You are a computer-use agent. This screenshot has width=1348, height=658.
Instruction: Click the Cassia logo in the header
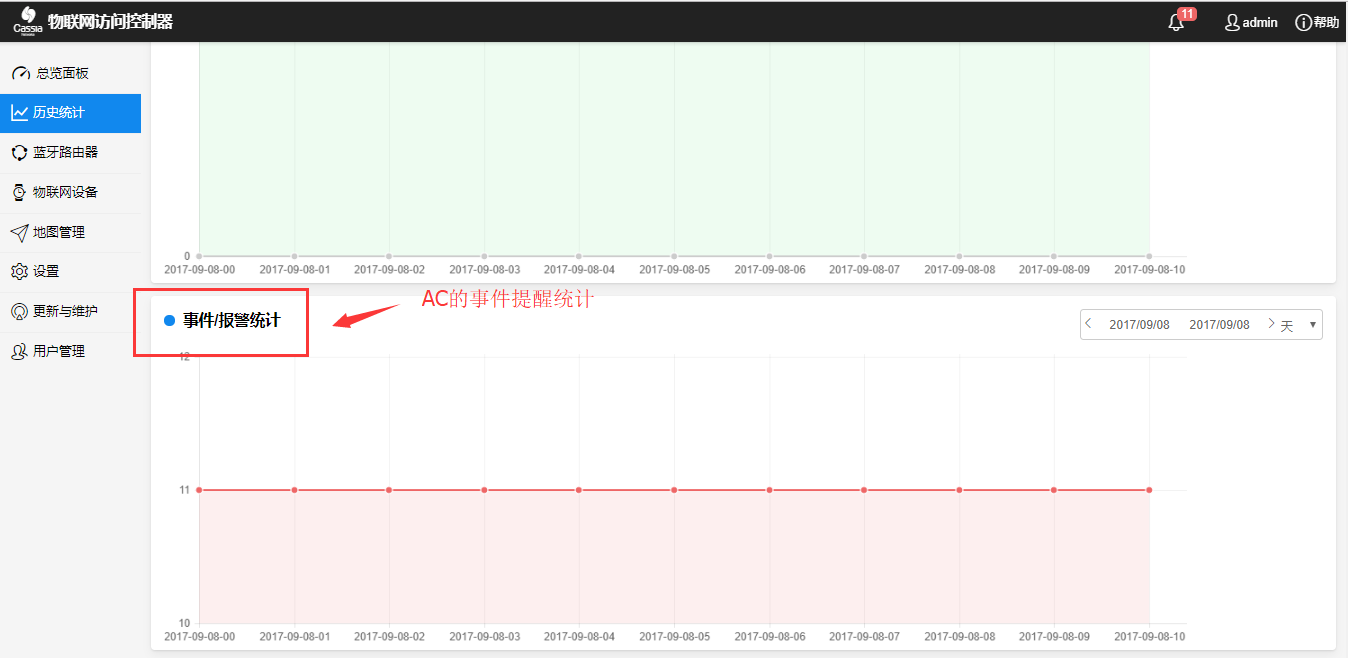27,21
